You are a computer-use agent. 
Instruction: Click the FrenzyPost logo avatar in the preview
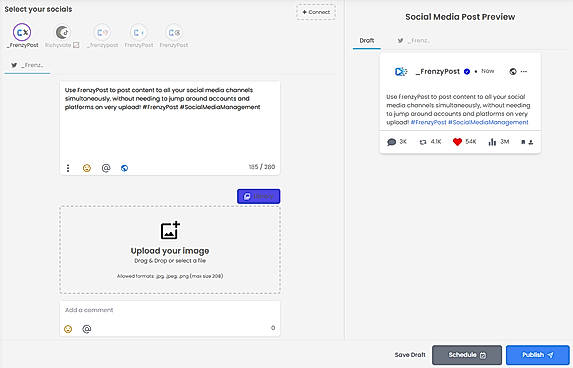[x=401, y=72]
